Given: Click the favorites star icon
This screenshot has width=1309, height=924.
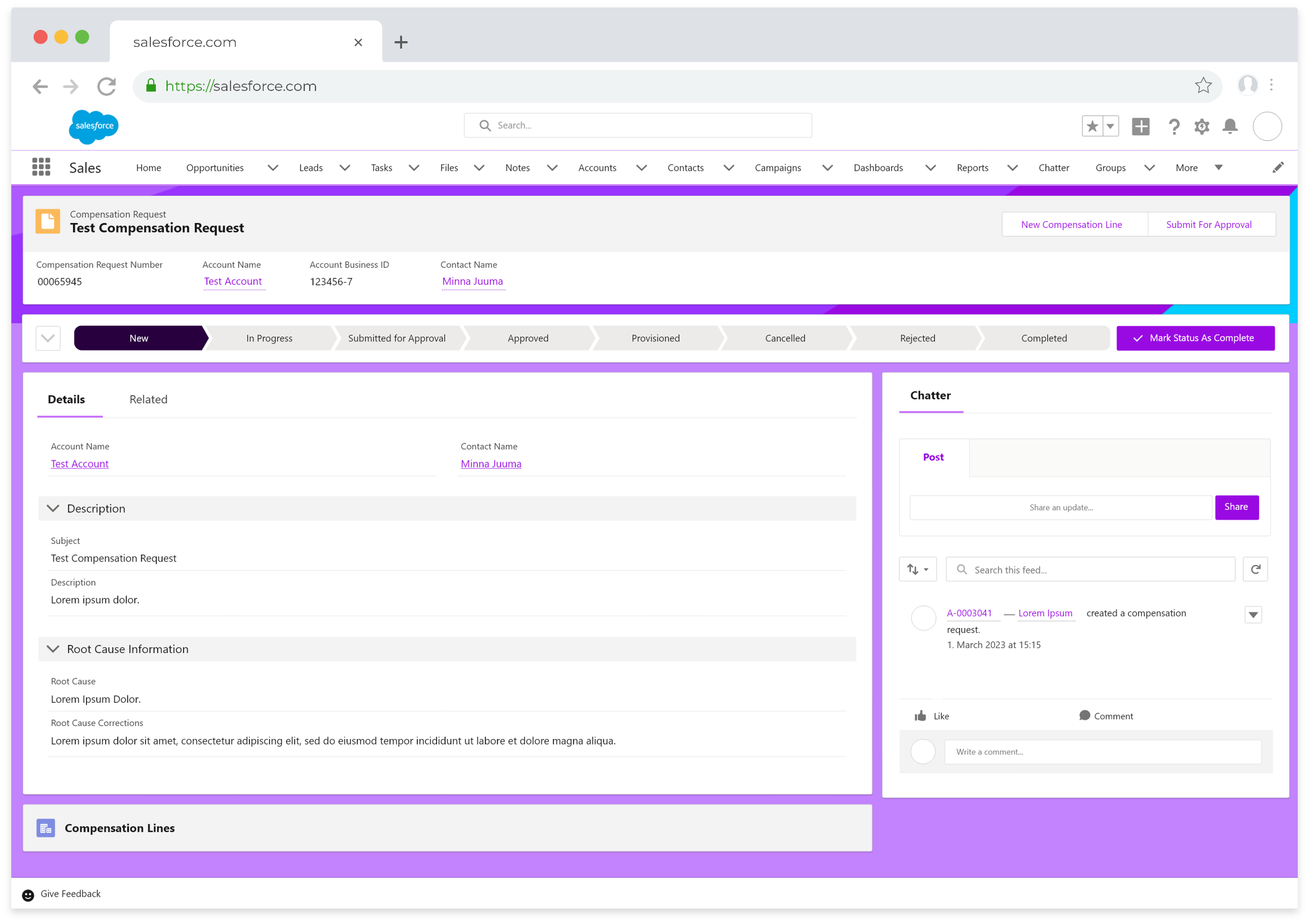Looking at the screenshot, I should 1092,126.
